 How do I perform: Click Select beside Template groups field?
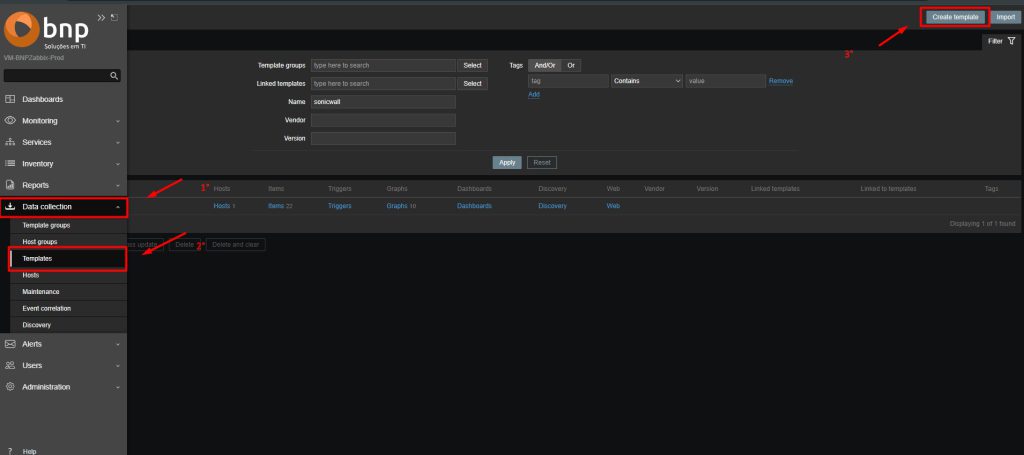click(472, 65)
